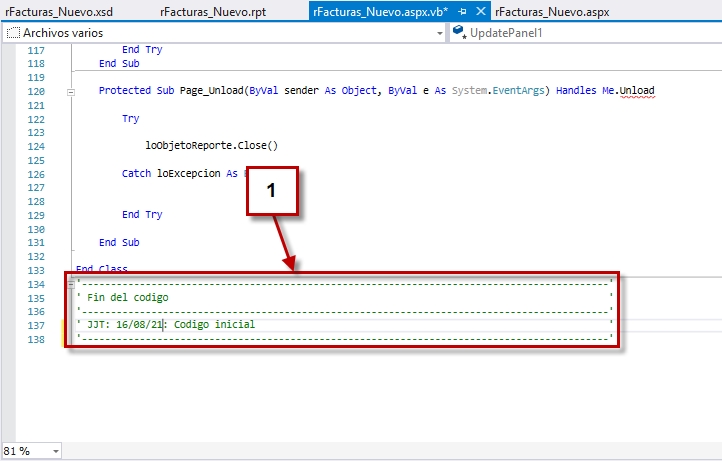Click the End Class statement
This screenshot has width=722, height=461.
(x=101, y=269)
